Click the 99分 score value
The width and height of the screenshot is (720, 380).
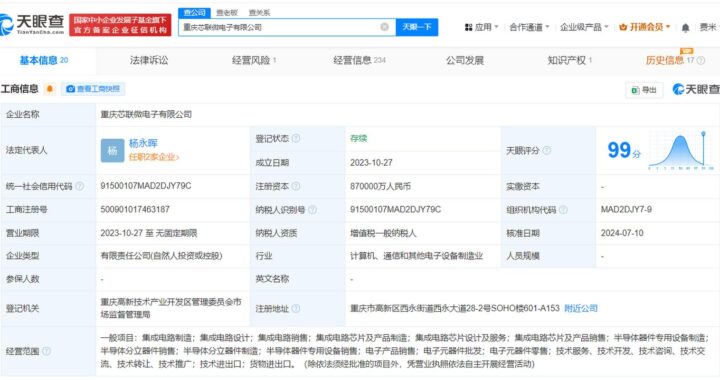pos(624,151)
